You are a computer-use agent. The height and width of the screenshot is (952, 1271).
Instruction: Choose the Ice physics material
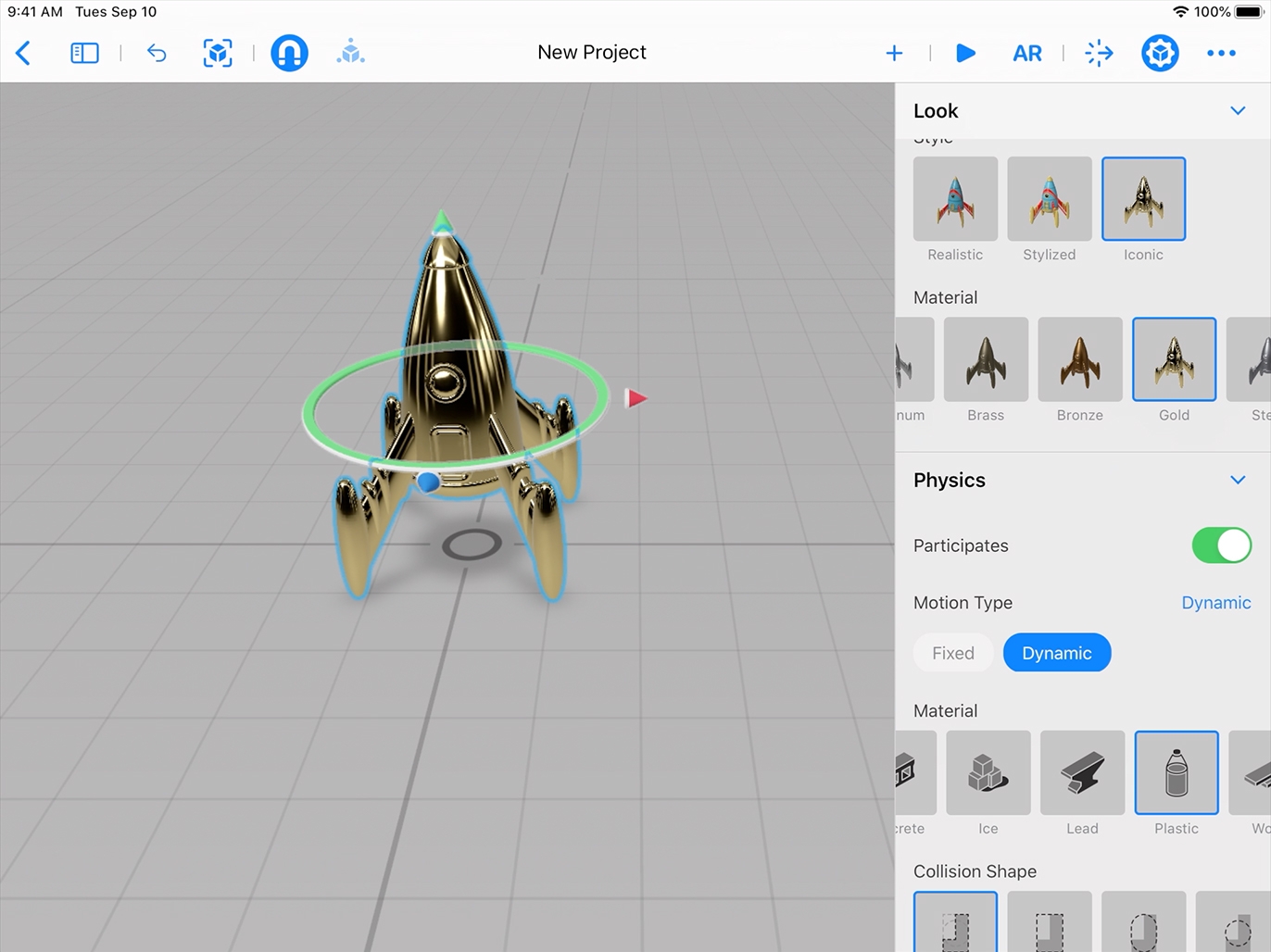click(x=988, y=772)
